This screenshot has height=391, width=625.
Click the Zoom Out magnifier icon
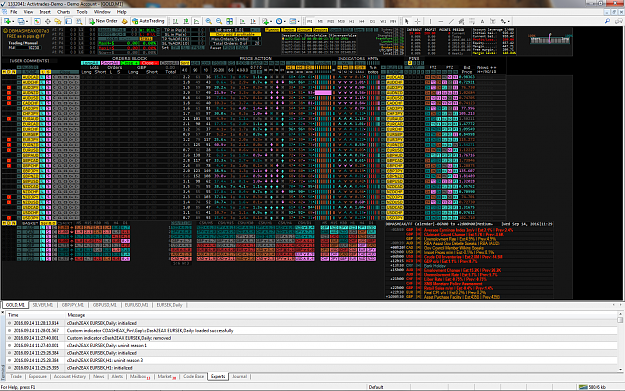tap(219, 21)
